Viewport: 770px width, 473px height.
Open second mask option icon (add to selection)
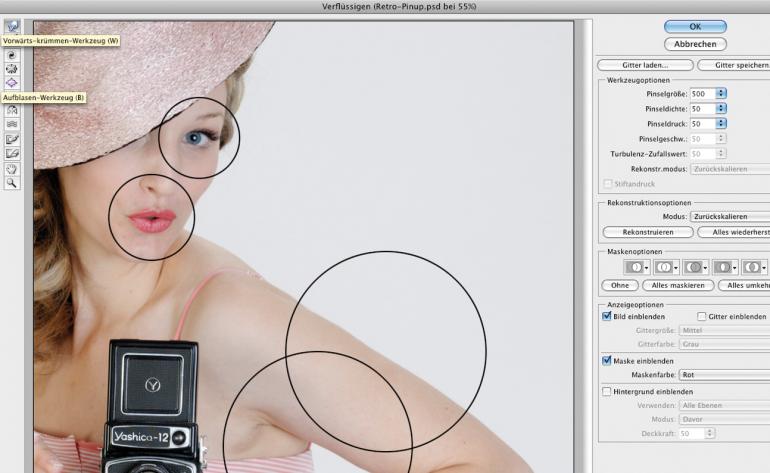[666, 267]
